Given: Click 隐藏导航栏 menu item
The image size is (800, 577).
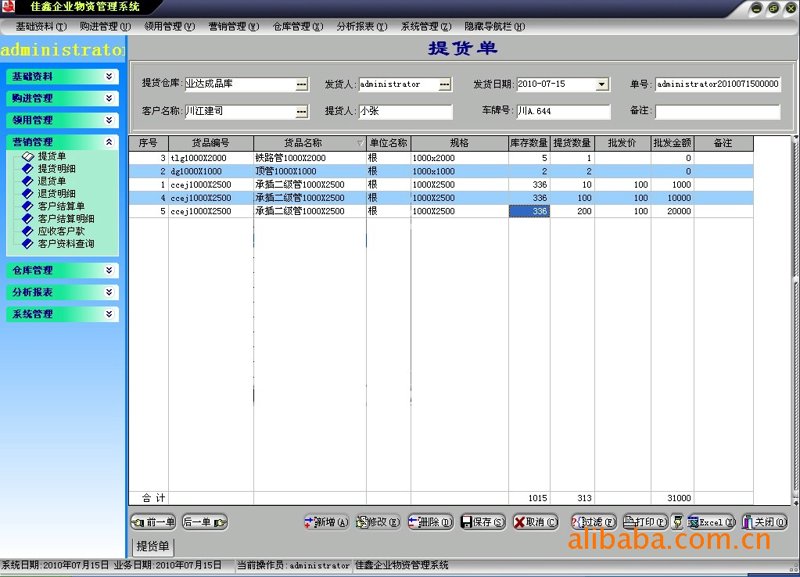Looking at the screenshot, I should pos(494,27).
